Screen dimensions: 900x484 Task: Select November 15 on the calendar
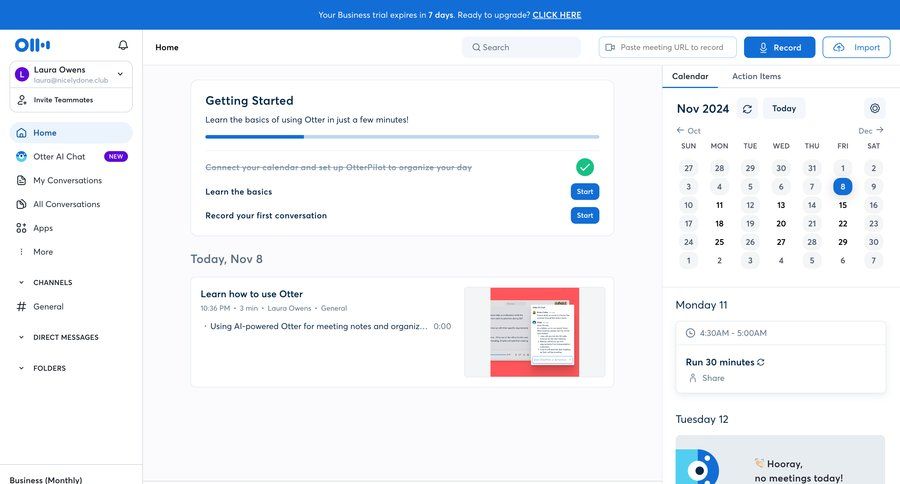coord(842,205)
